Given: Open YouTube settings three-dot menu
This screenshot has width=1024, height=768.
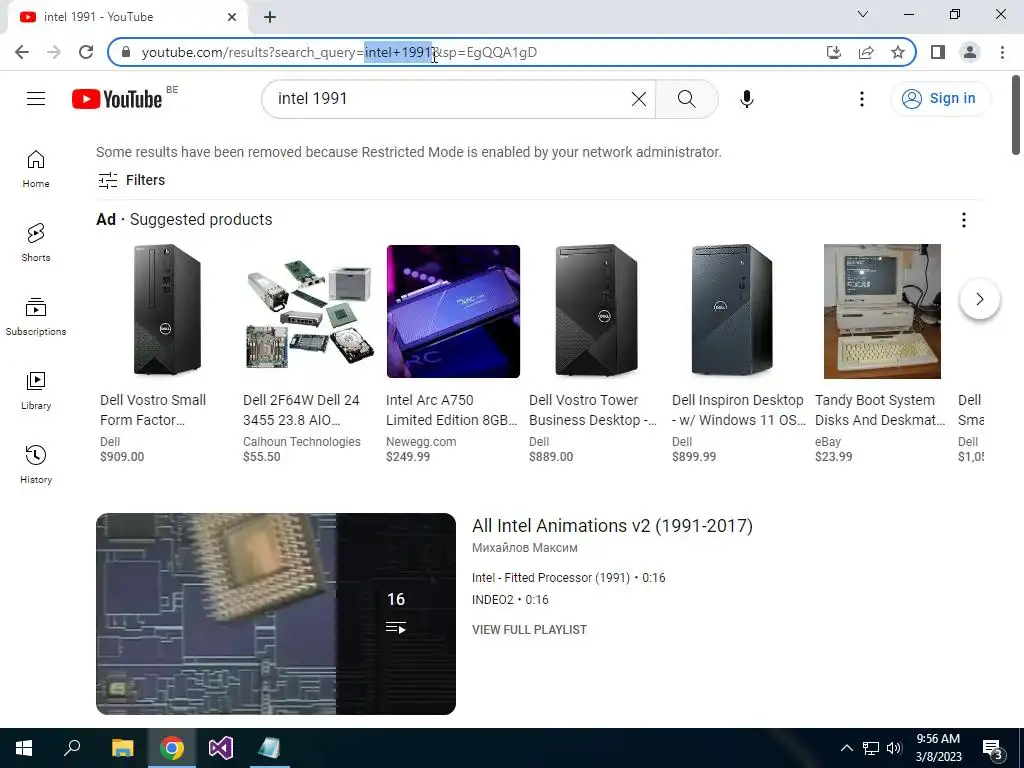Looking at the screenshot, I should click(861, 99).
